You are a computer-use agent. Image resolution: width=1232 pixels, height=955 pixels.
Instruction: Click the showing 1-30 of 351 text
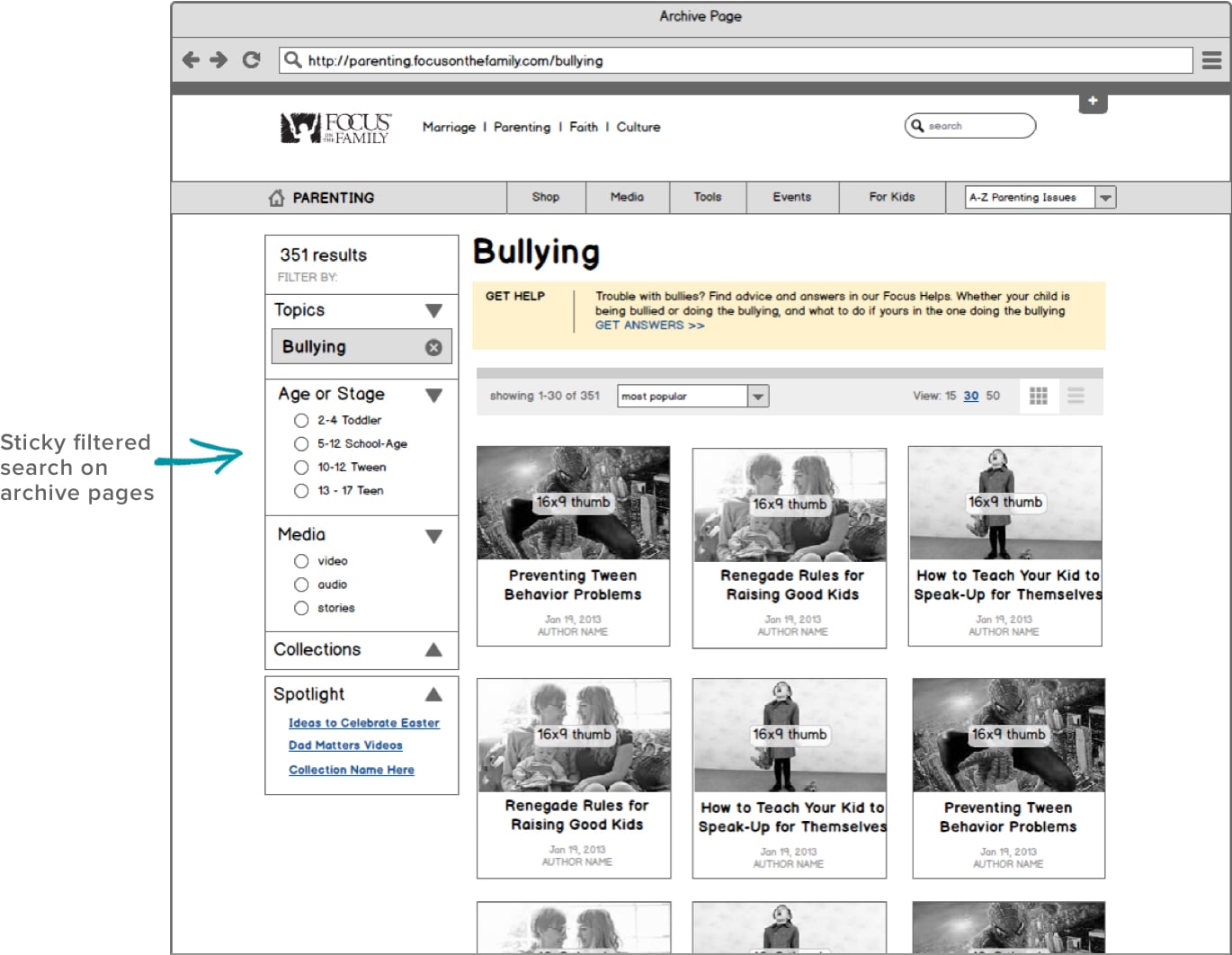545,396
